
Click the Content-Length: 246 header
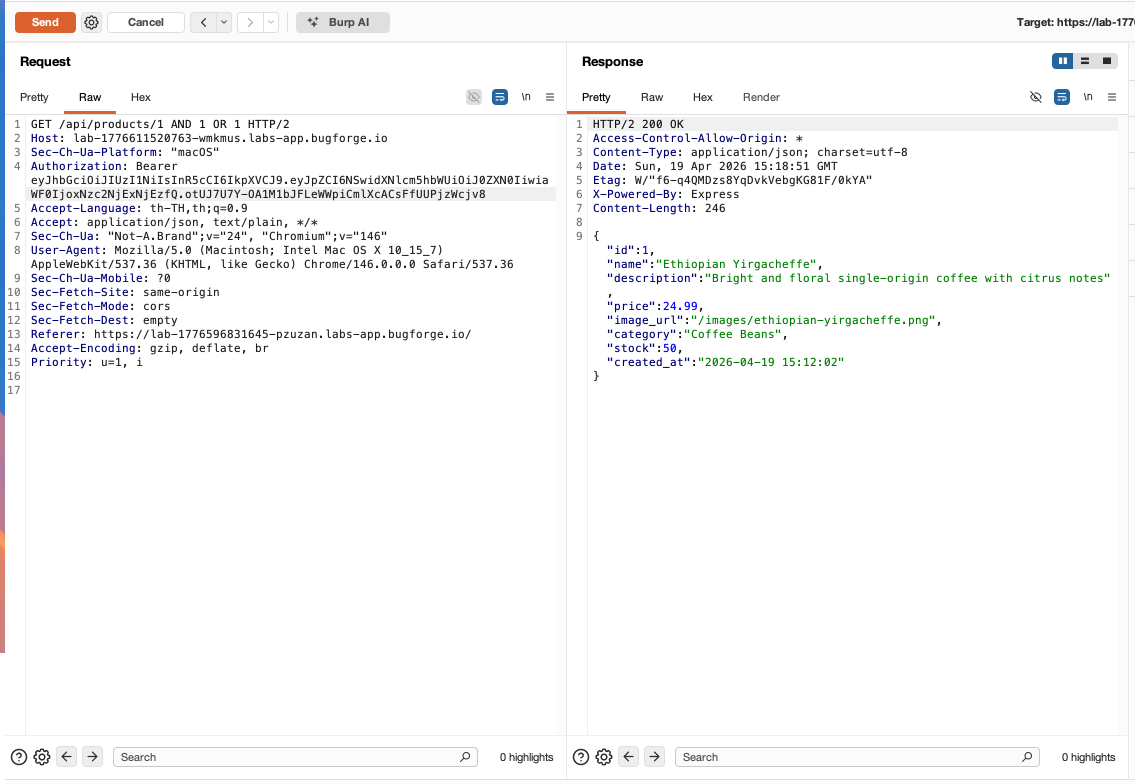click(x=659, y=208)
